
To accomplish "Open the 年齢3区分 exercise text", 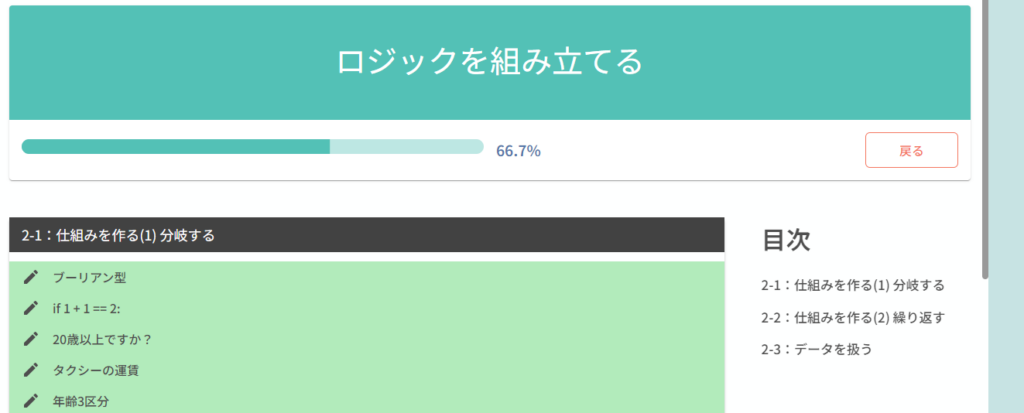I will pyautogui.click(x=81, y=401).
